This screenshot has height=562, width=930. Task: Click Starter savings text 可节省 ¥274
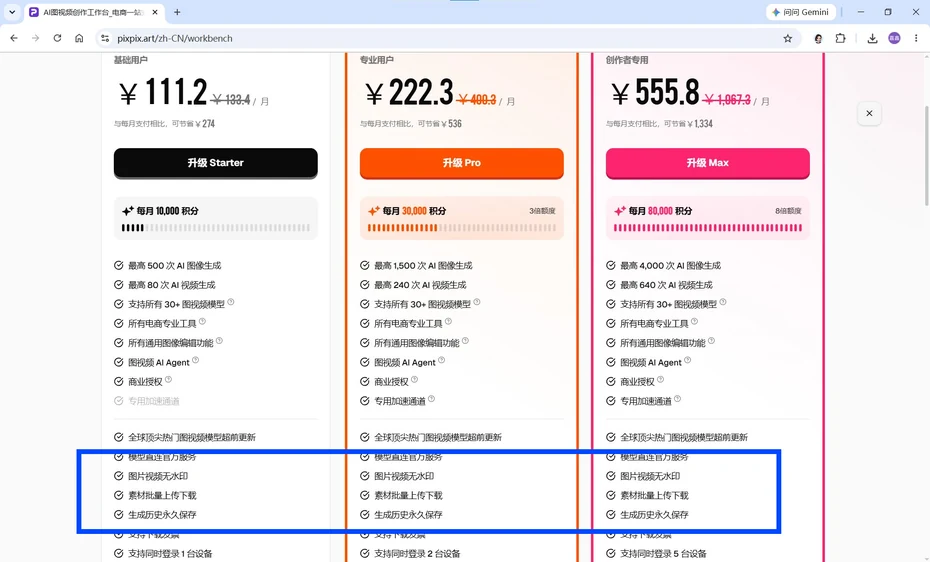click(x=193, y=124)
